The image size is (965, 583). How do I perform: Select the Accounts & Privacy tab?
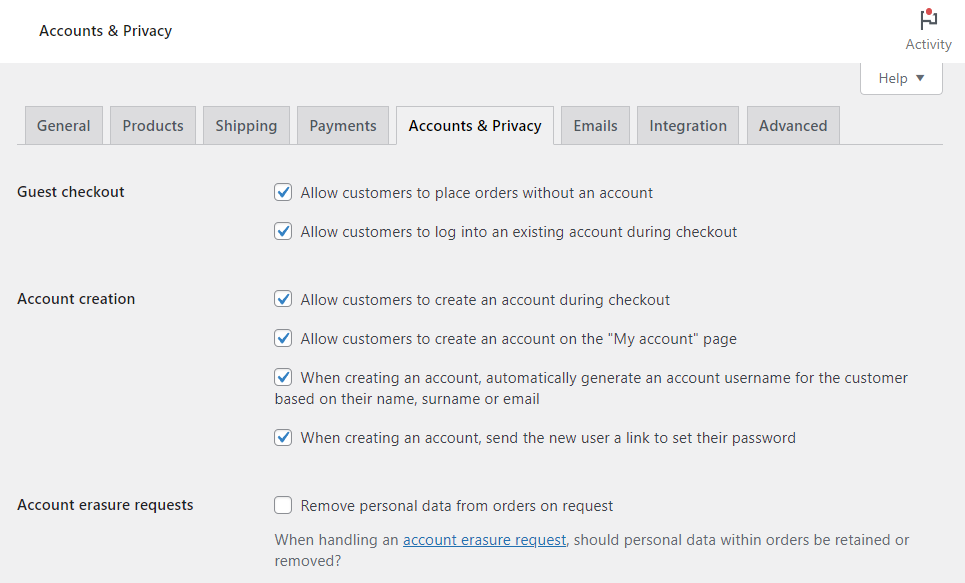tap(474, 125)
